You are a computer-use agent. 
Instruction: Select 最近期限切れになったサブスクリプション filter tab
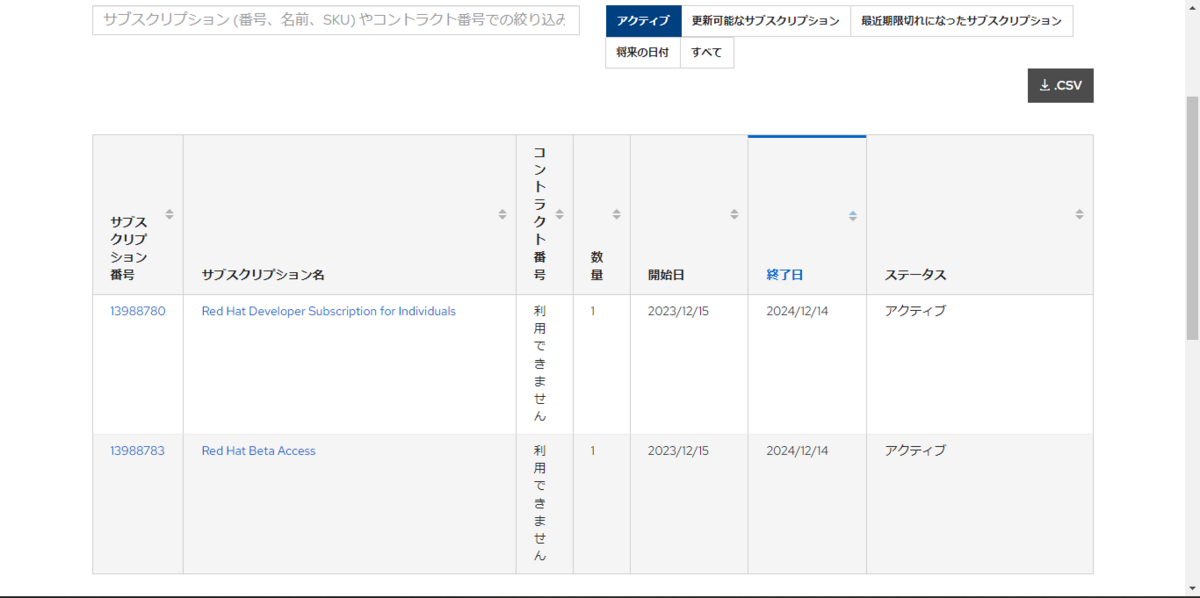coord(961,21)
